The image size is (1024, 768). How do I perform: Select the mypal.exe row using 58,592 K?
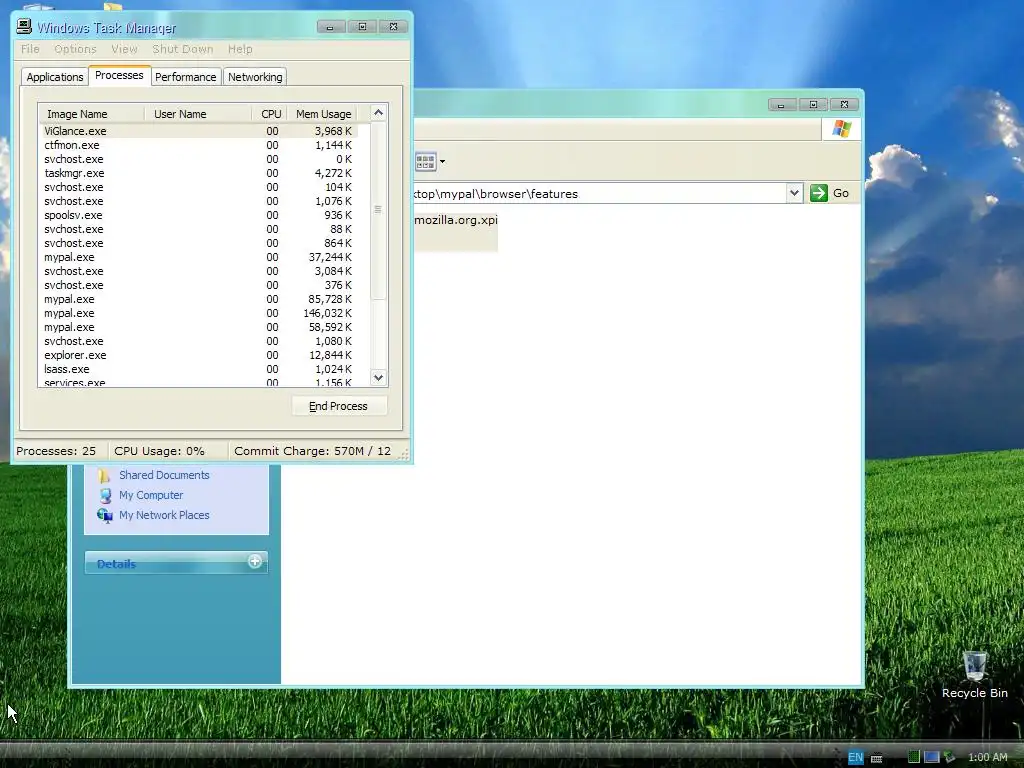click(199, 327)
